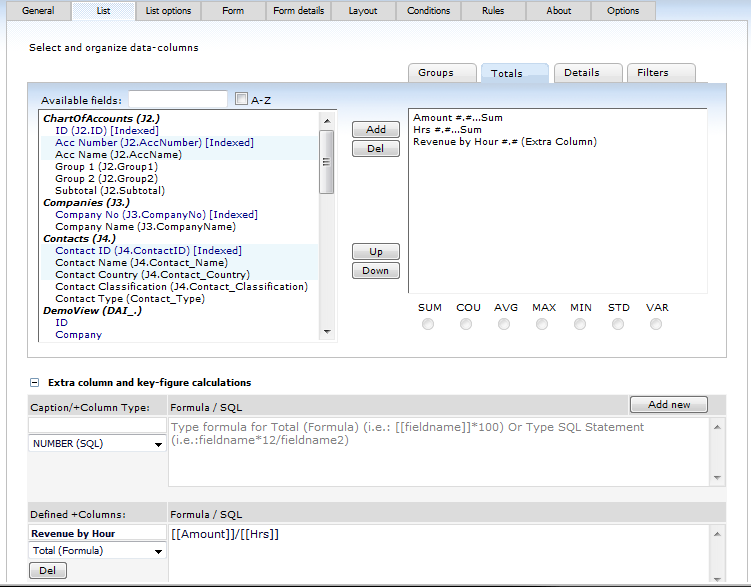This screenshot has height=587, width=751.
Task: Select the AVG aggregate radio button
Action: coord(504,324)
